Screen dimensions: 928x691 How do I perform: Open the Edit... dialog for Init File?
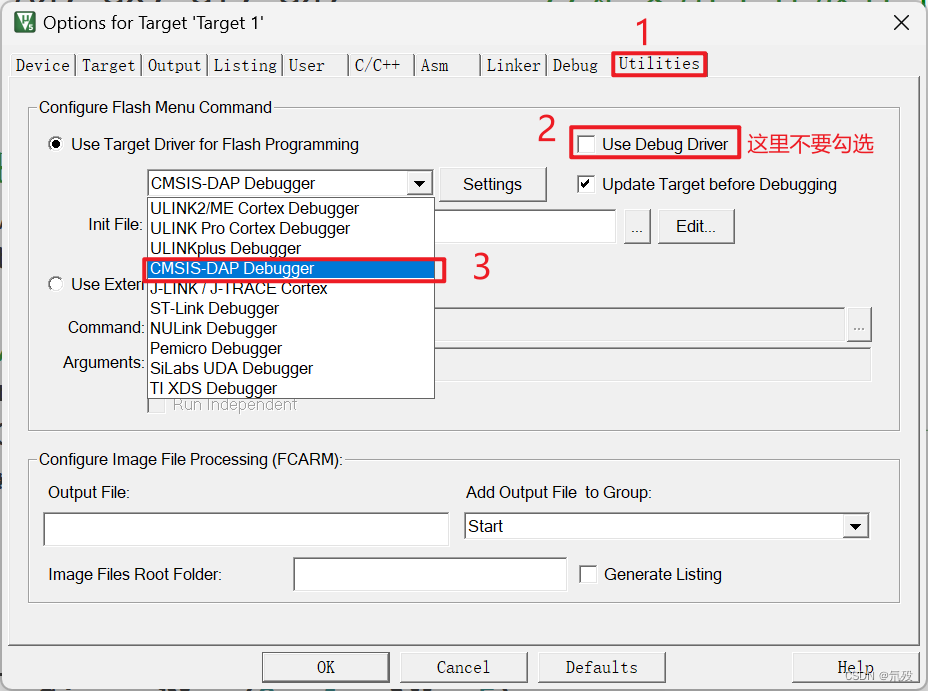[696, 226]
